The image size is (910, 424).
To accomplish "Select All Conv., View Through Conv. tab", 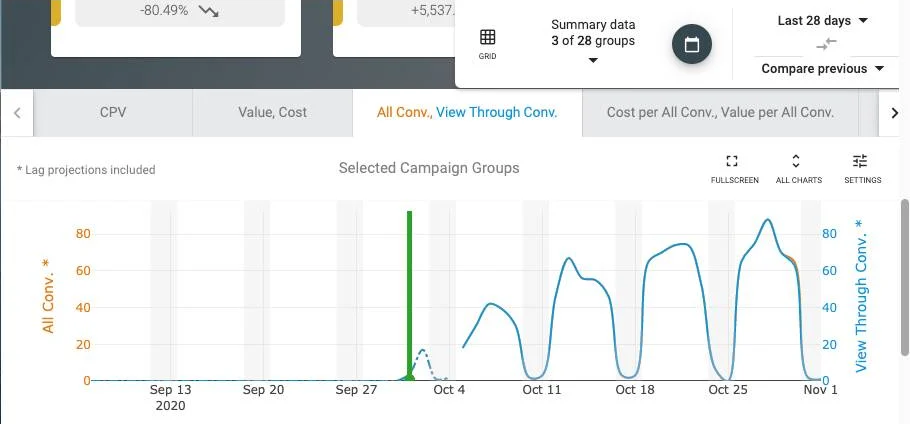I will [467, 113].
